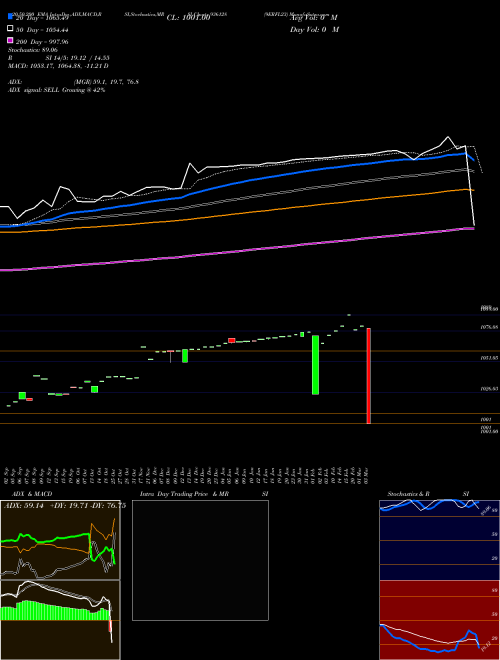Viewport: 500px width, 660px height.
Task: Select the '200 Day - 997.96' label
Action: click(x=43, y=42)
